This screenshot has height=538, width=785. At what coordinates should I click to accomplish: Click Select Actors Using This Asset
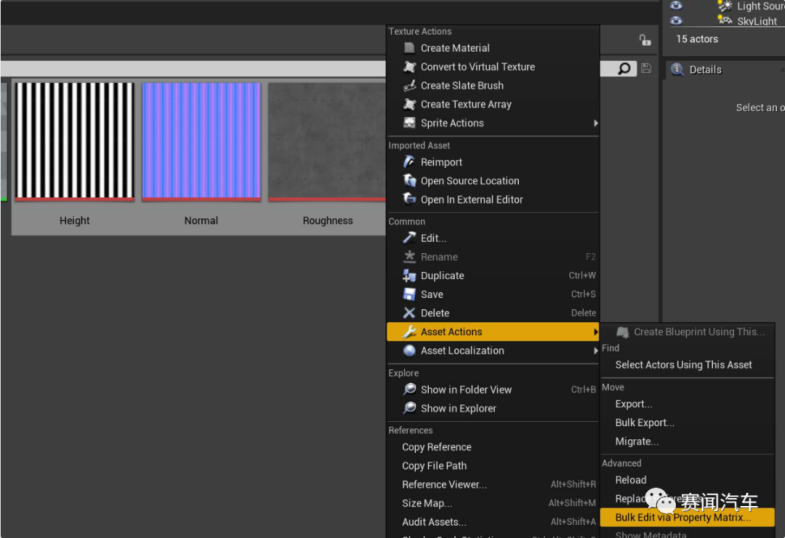tap(683, 365)
